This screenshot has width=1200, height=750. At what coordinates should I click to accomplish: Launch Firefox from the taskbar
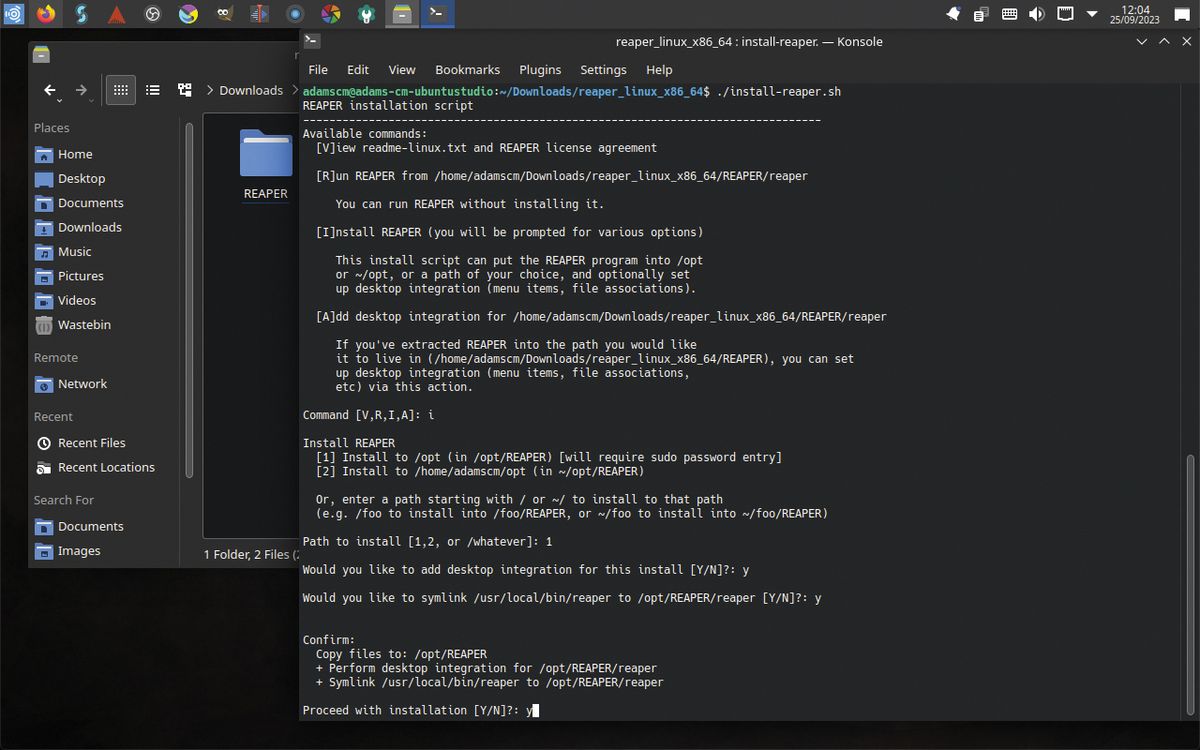47,14
